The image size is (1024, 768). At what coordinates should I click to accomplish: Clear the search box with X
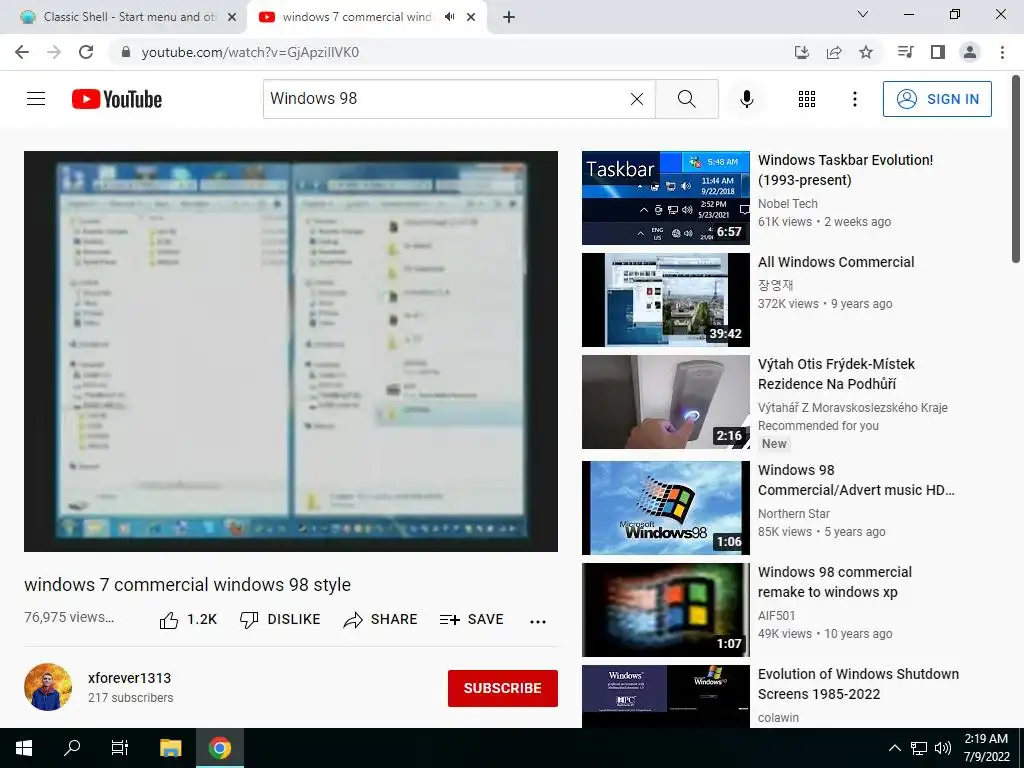[x=637, y=99]
